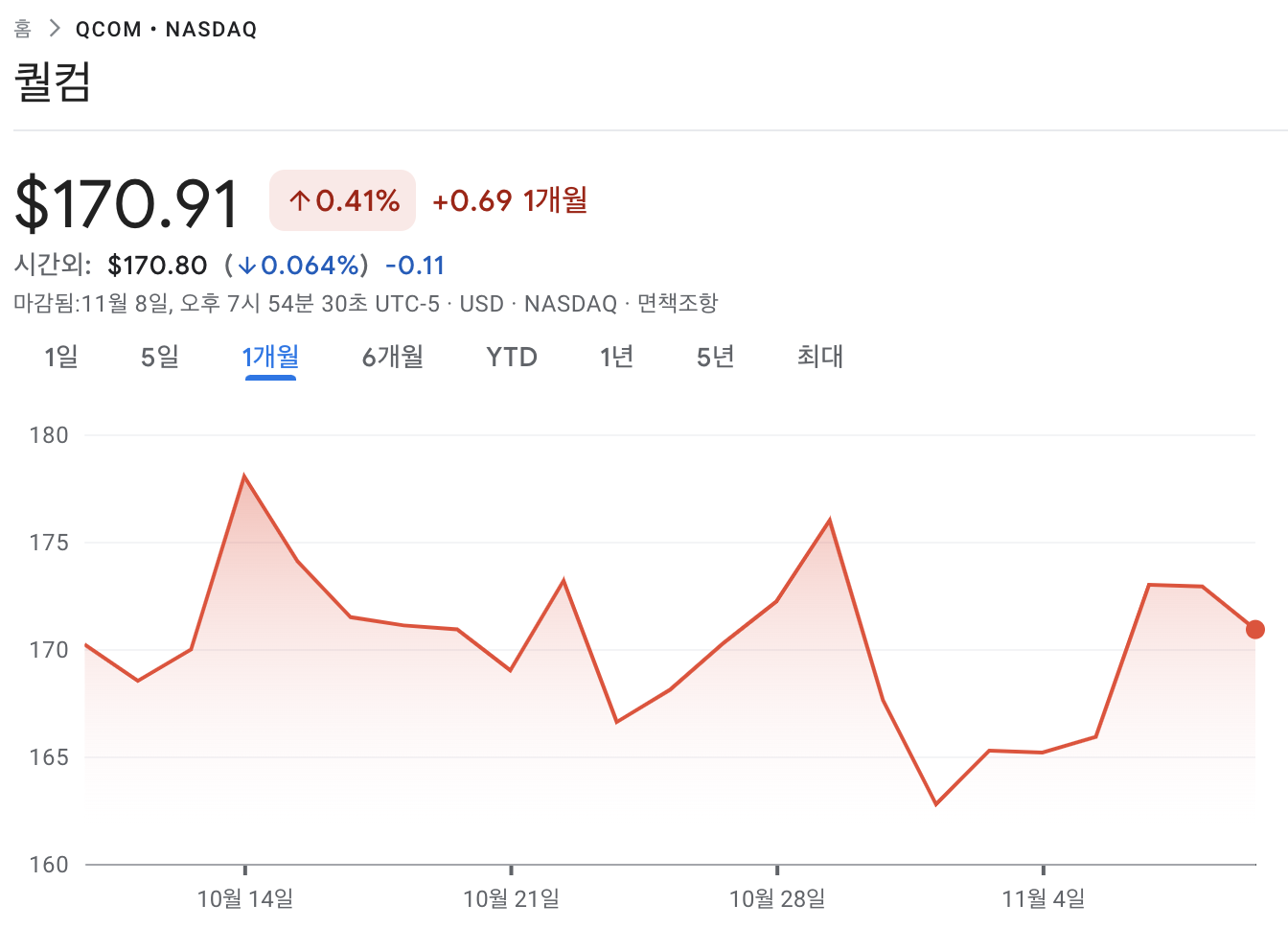Image resolution: width=1288 pixels, height=928 pixels.
Task: Click the 퀄컴 stock title heading
Action: tap(51, 81)
